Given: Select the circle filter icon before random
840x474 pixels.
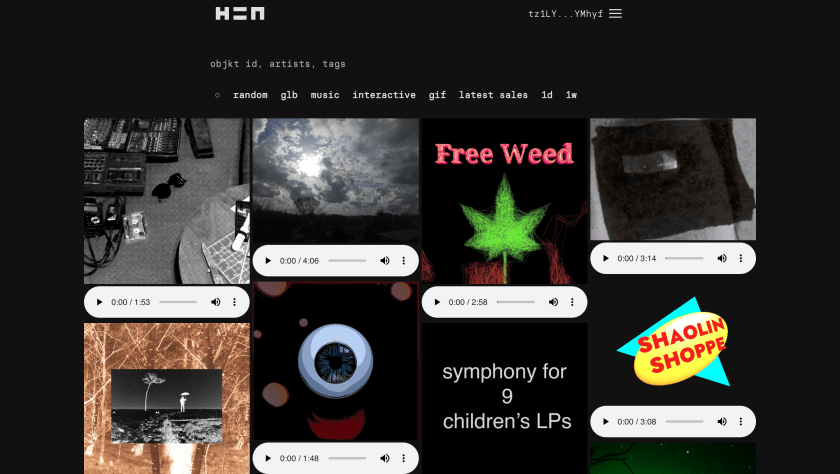Looking at the screenshot, I should (x=217, y=95).
